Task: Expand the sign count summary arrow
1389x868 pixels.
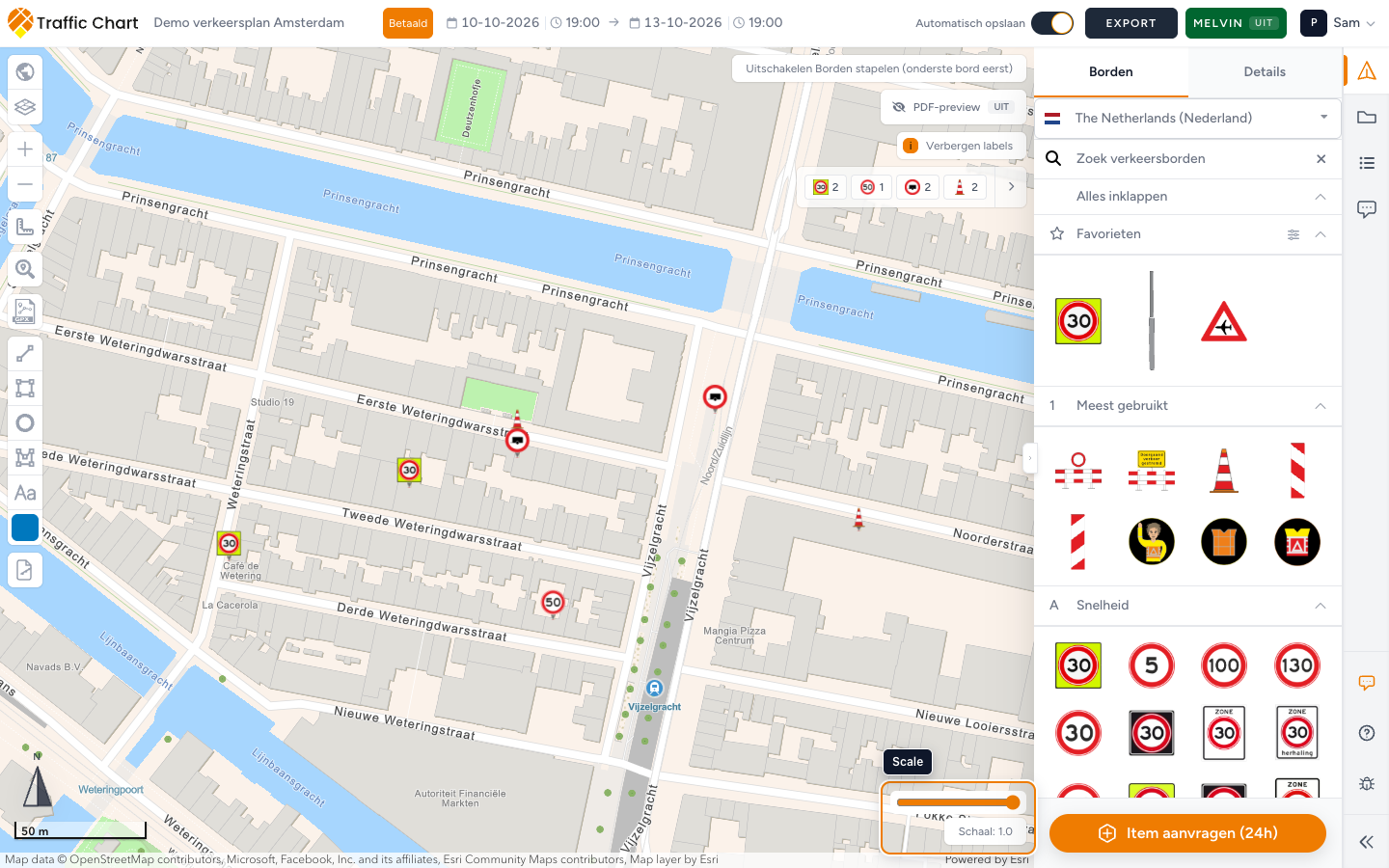Action: click(1011, 187)
